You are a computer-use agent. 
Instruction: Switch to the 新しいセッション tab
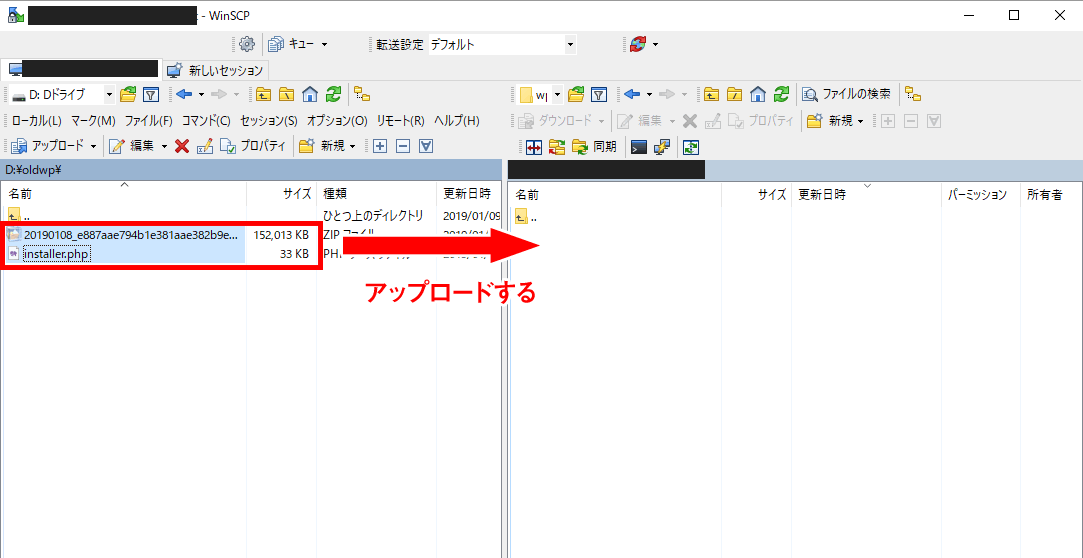pyautogui.click(x=216, y=70)
